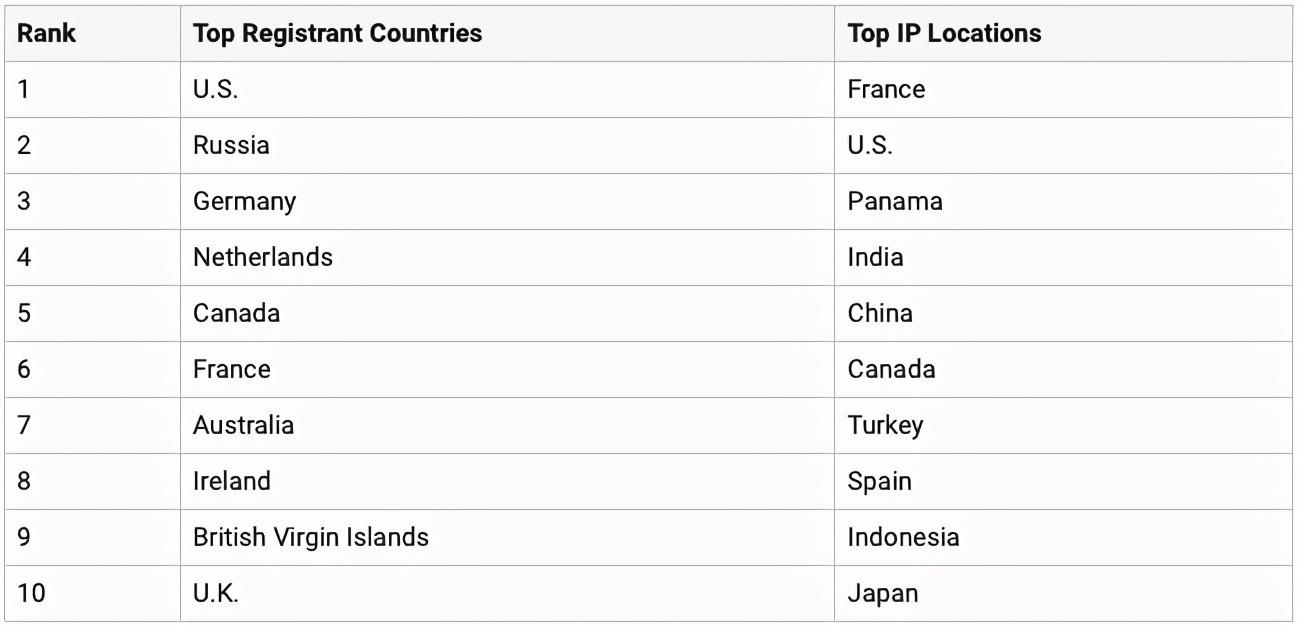Select the British Virgin Islands cell

(x=310, y=537)
